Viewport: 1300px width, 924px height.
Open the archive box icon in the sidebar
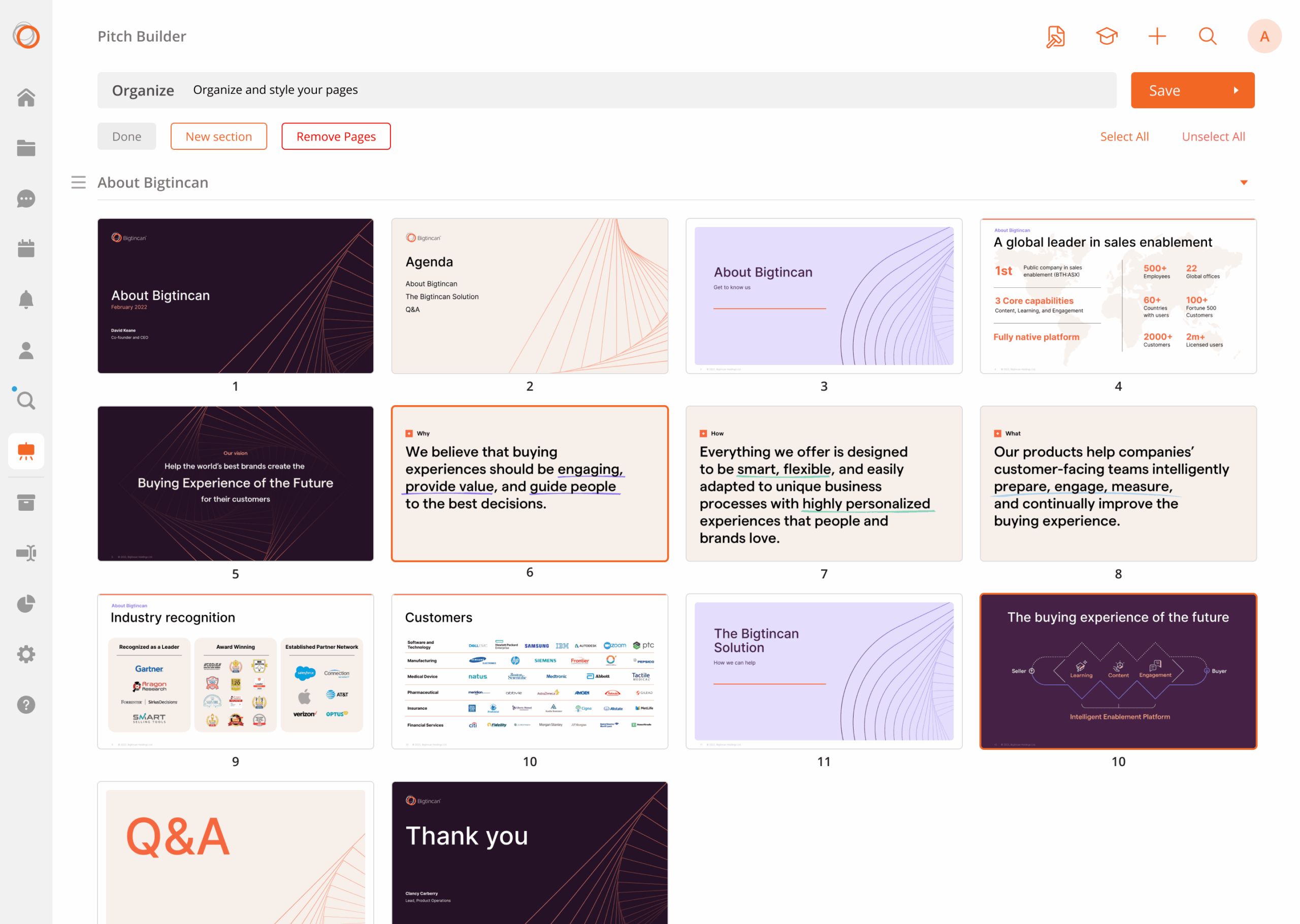(25, 503)
